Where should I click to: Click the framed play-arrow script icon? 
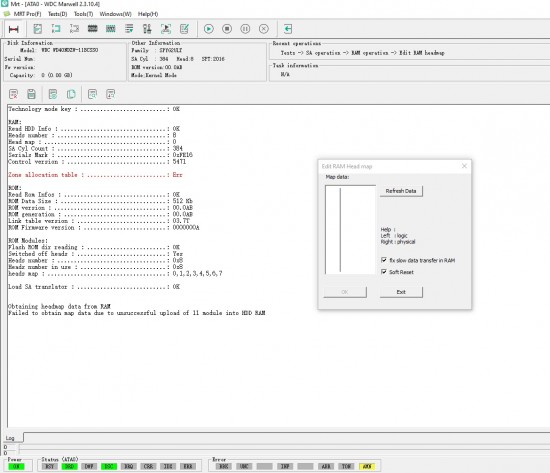(166, 29)
